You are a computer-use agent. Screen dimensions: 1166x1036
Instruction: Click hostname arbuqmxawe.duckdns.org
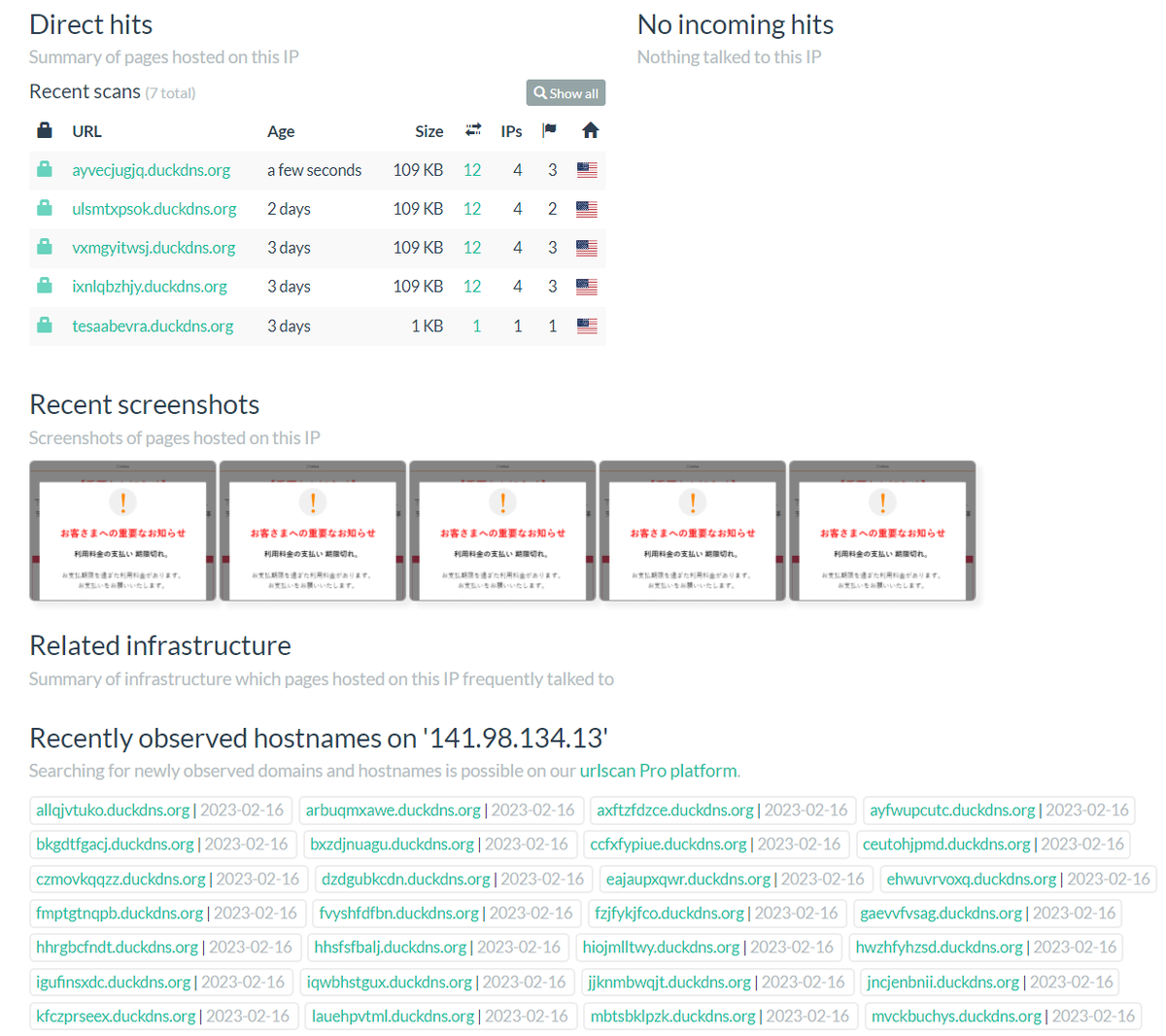(x=393, y=811)
